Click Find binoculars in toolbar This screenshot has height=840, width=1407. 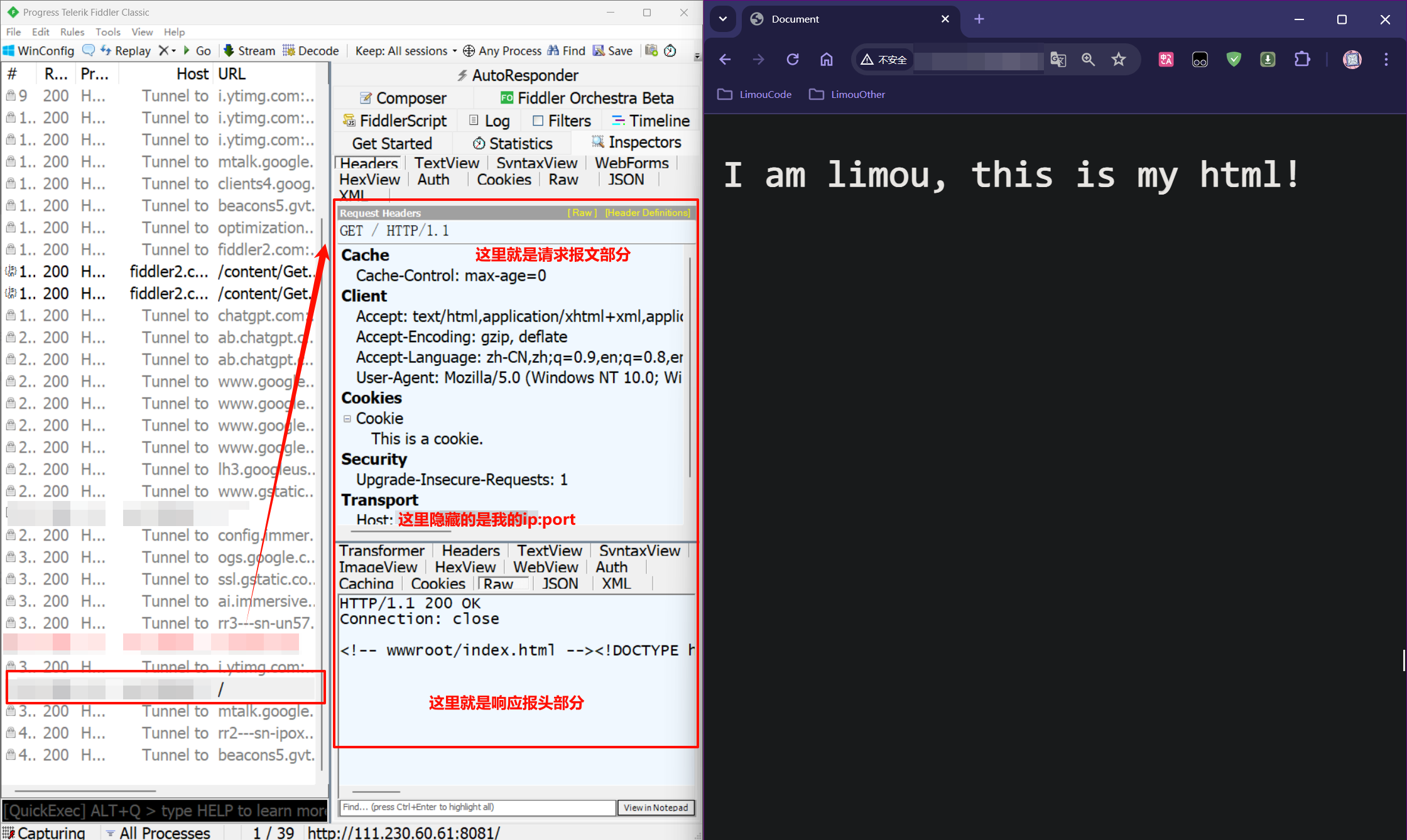(566, 50)
